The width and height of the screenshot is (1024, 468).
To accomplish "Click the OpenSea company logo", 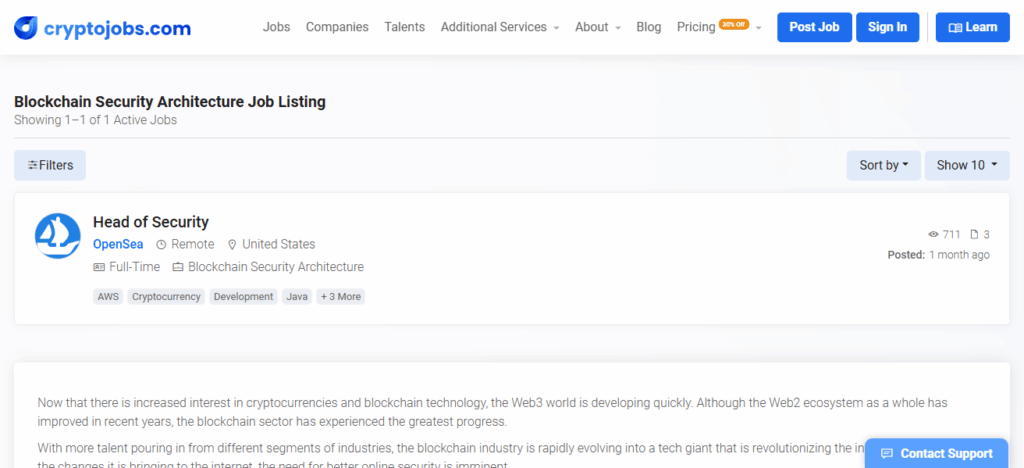I will point(58,236).
